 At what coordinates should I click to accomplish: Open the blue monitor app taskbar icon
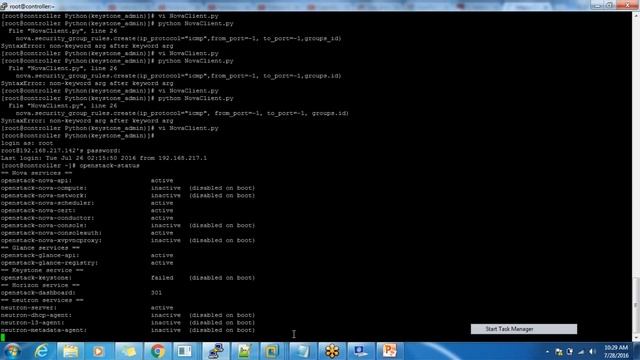360,351
